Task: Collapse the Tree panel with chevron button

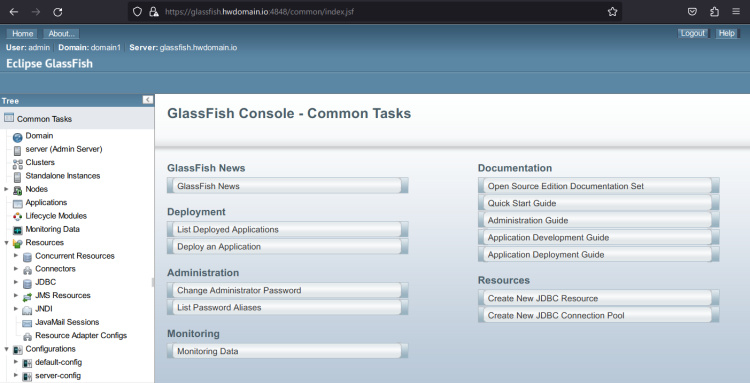Action: (147, 100)
